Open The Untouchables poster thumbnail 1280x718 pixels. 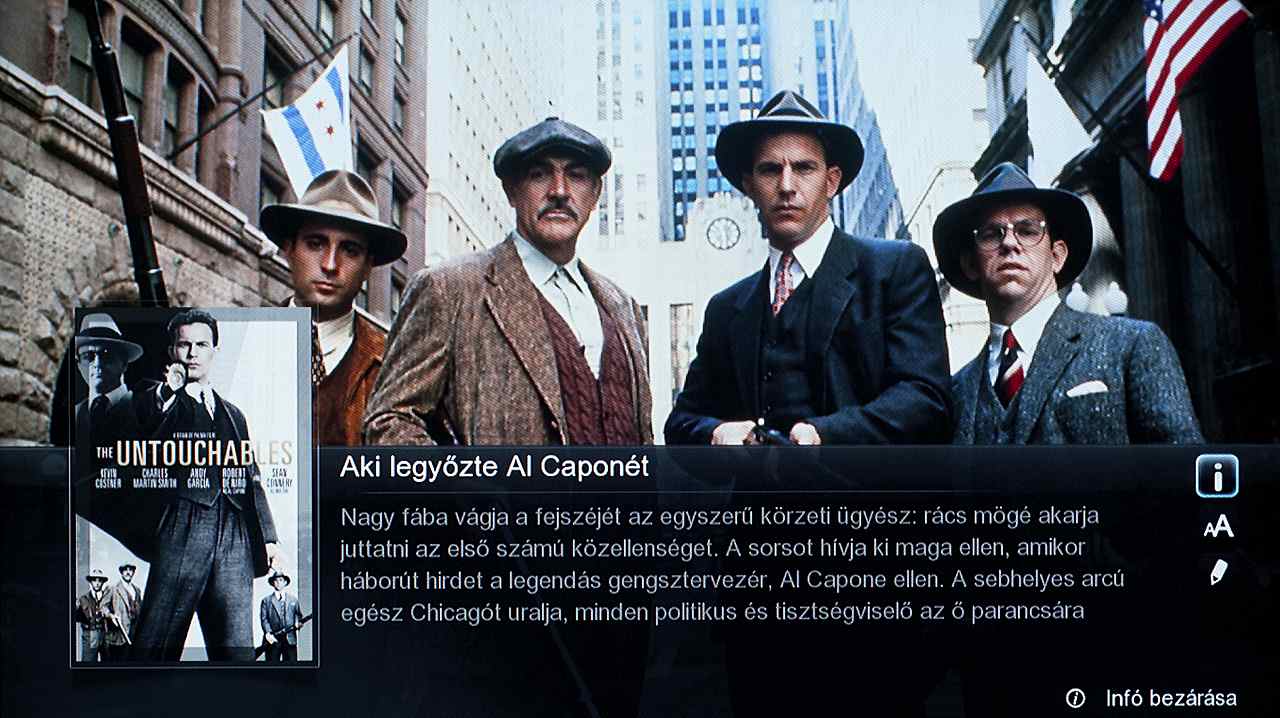tap(194, 486)
